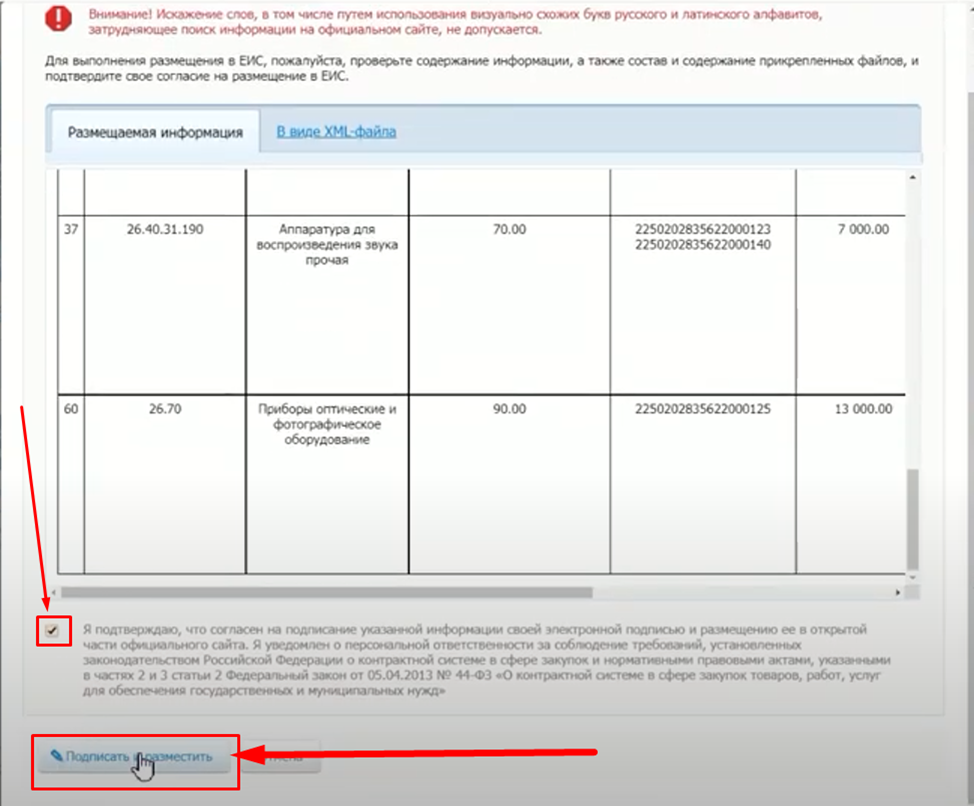Select the code cell 26.40.31.190
The image size is (974, 806).
pyautogui.click(x=165, y=229)
